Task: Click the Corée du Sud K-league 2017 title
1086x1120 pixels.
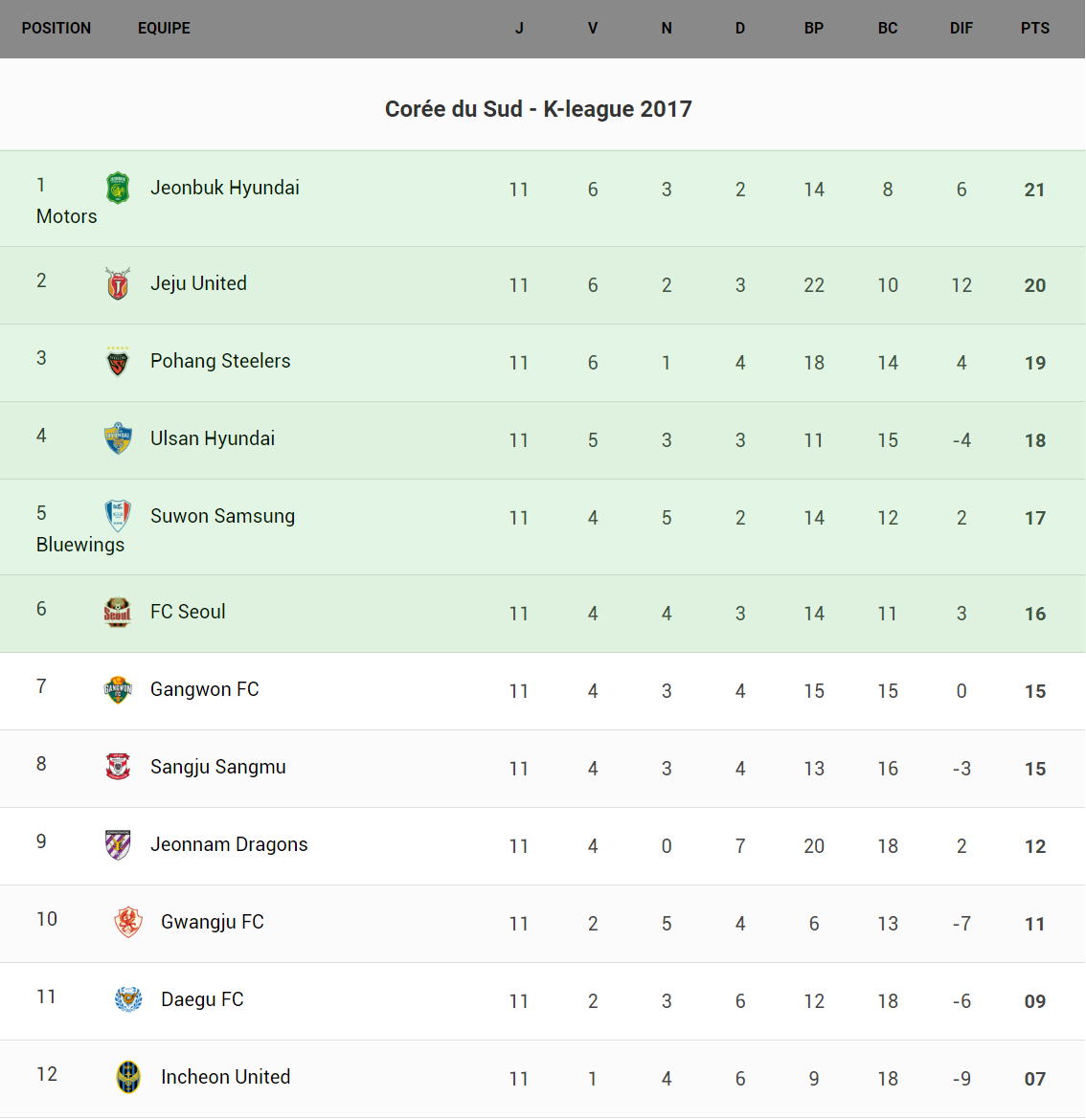Action: point(538,109)
